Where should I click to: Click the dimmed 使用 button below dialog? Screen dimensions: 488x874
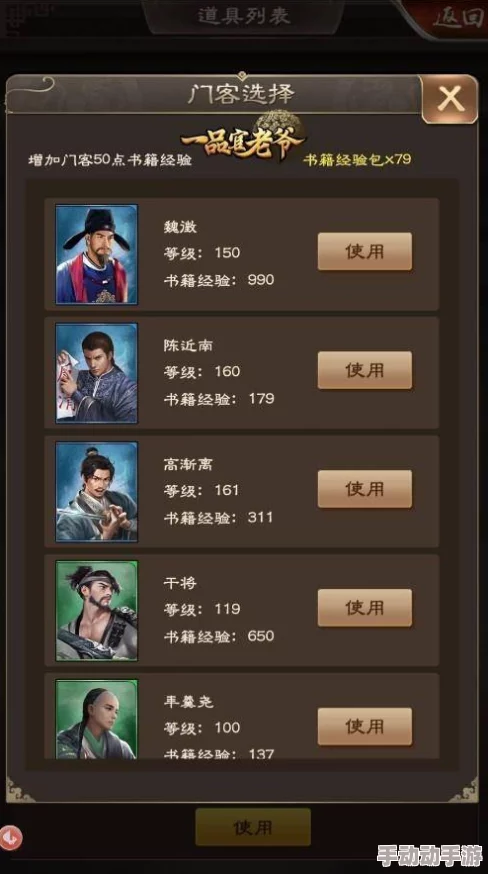pyautogui.click(x=253, y=827)
